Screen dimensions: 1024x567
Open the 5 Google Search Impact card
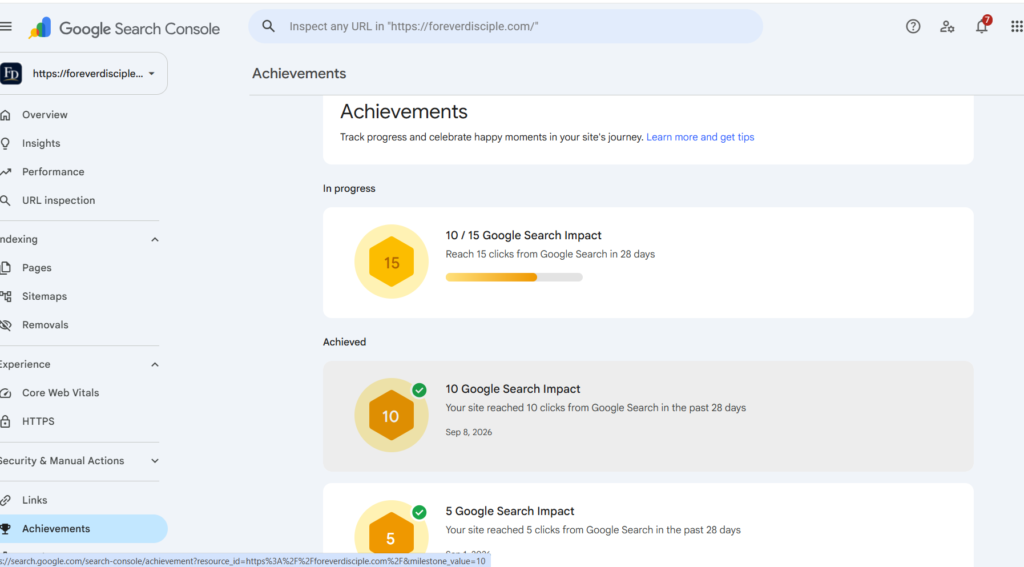pos(648,525)
